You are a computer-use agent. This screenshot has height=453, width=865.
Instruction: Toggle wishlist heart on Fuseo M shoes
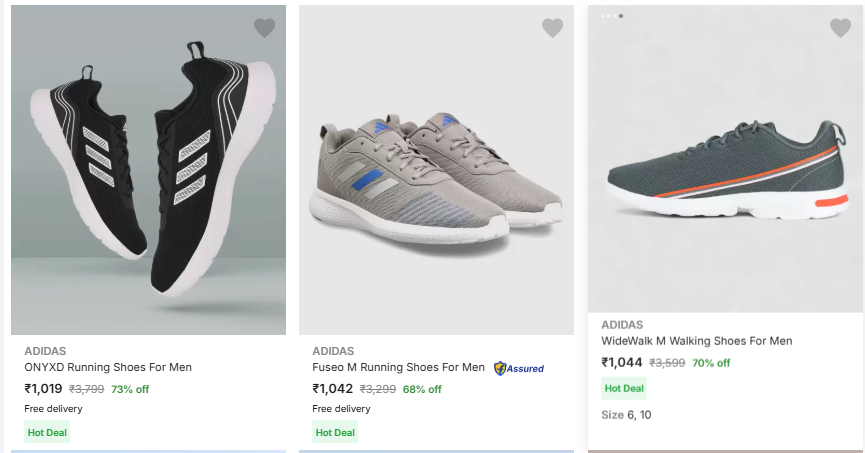click(x=552, y=28)
